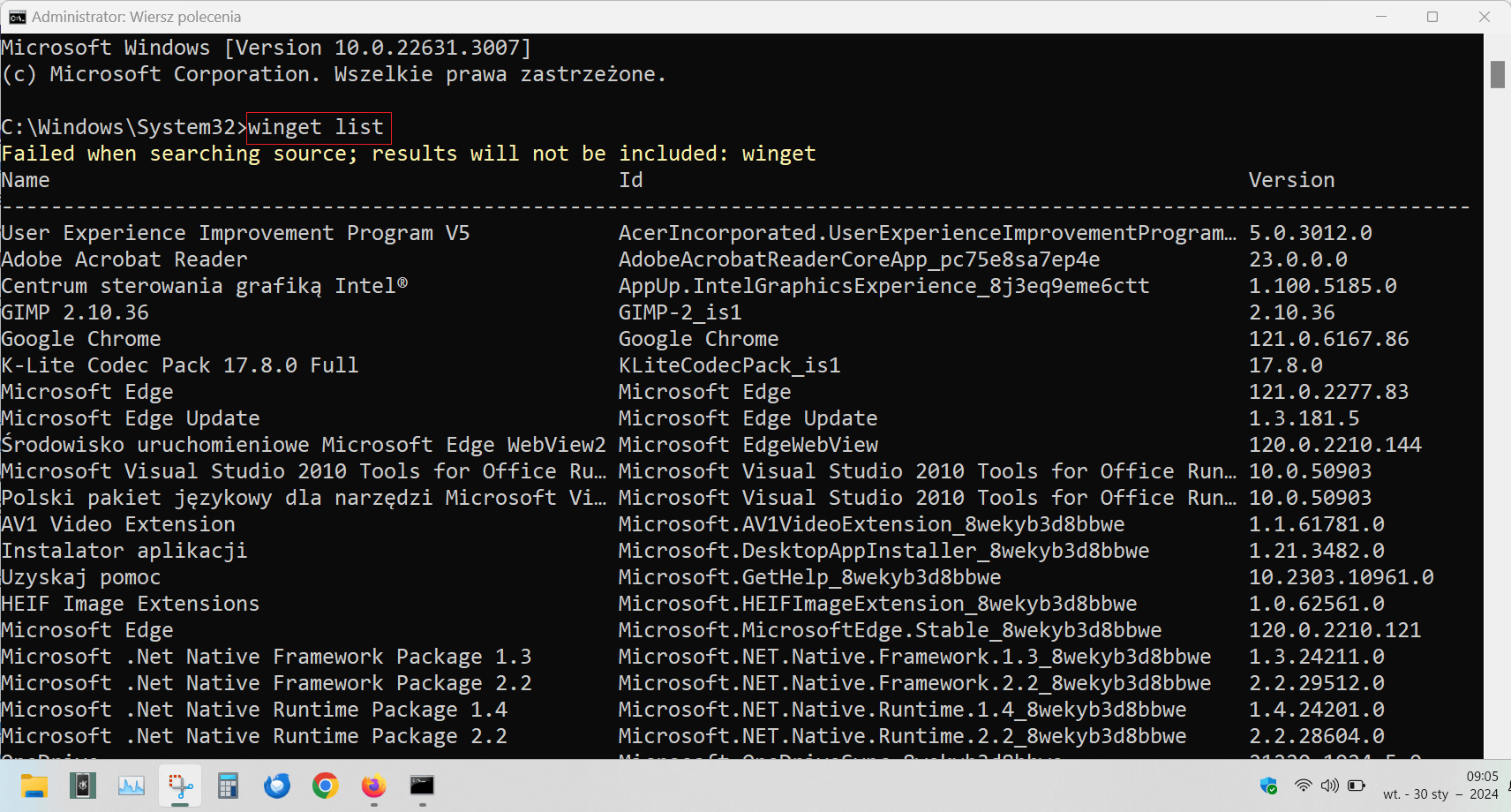1511x812 pixels.
Task: Click 'Centrum sterowania grafiką Intel' name
Action: 205,286
